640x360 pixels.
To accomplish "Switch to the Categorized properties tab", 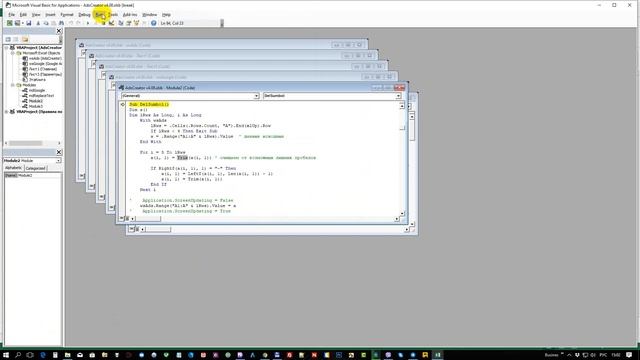I will [x=36, y=168].
